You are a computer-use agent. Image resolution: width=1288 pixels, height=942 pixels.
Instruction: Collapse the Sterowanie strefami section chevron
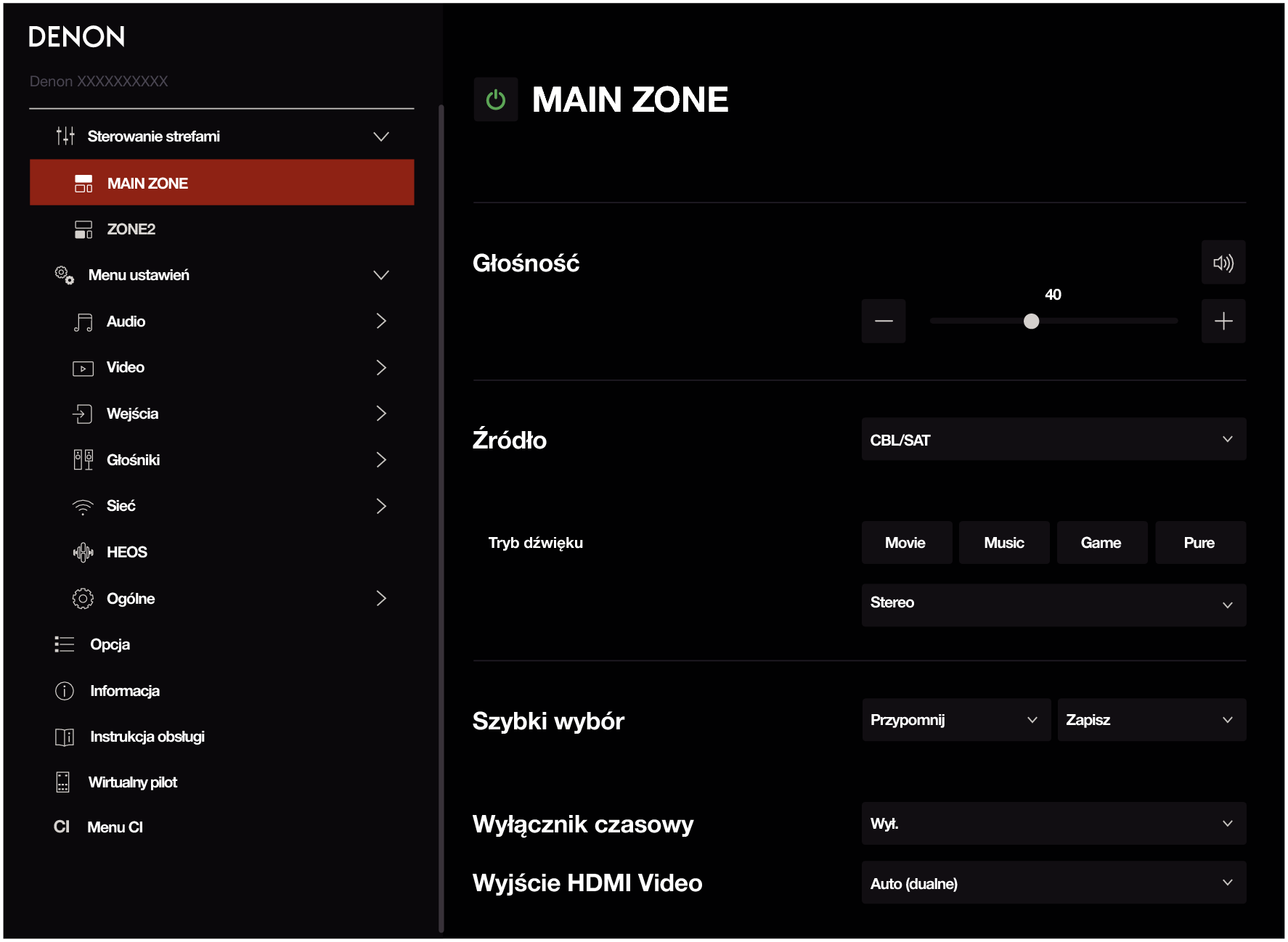(381, 136)
